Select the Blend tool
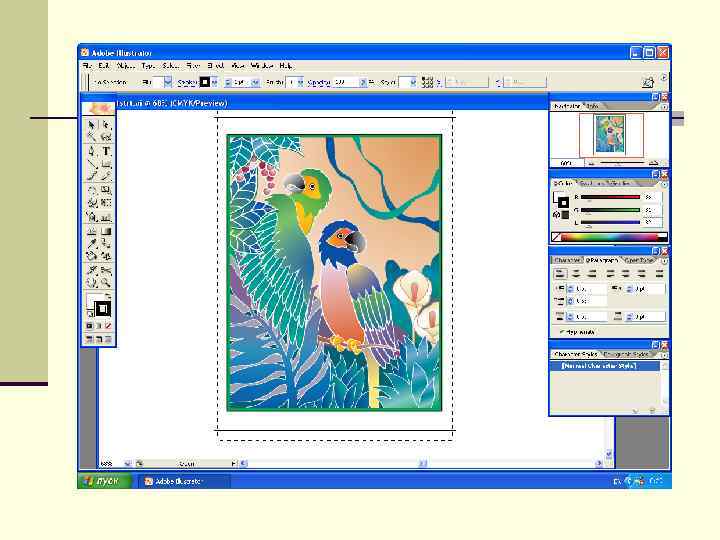Image resolution: width=720 pixels, height=540 pixels. pos(106,243)
